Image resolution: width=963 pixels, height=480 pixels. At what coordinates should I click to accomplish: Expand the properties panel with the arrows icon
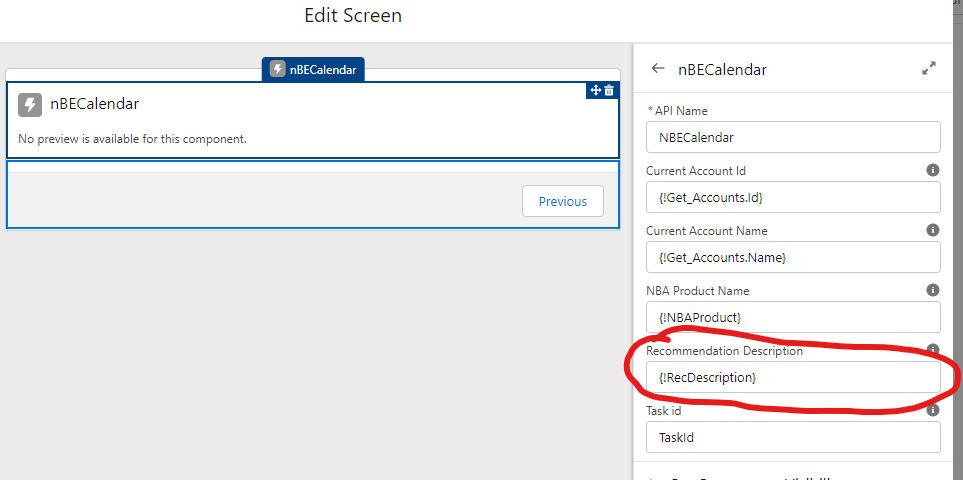point(929,69)
